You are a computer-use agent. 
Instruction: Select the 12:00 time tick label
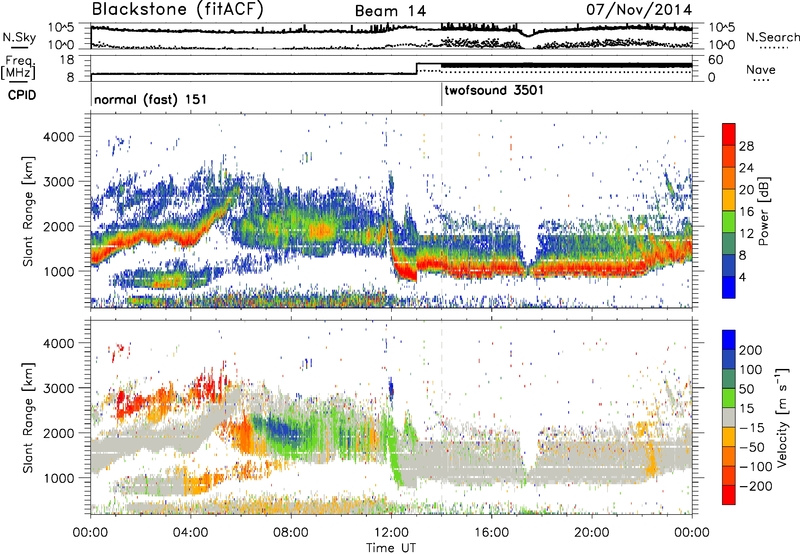(x=391, y=533)
